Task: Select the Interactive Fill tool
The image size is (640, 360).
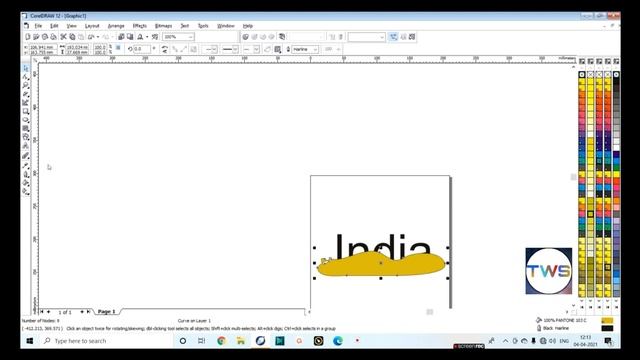Action: pos(26,191)
